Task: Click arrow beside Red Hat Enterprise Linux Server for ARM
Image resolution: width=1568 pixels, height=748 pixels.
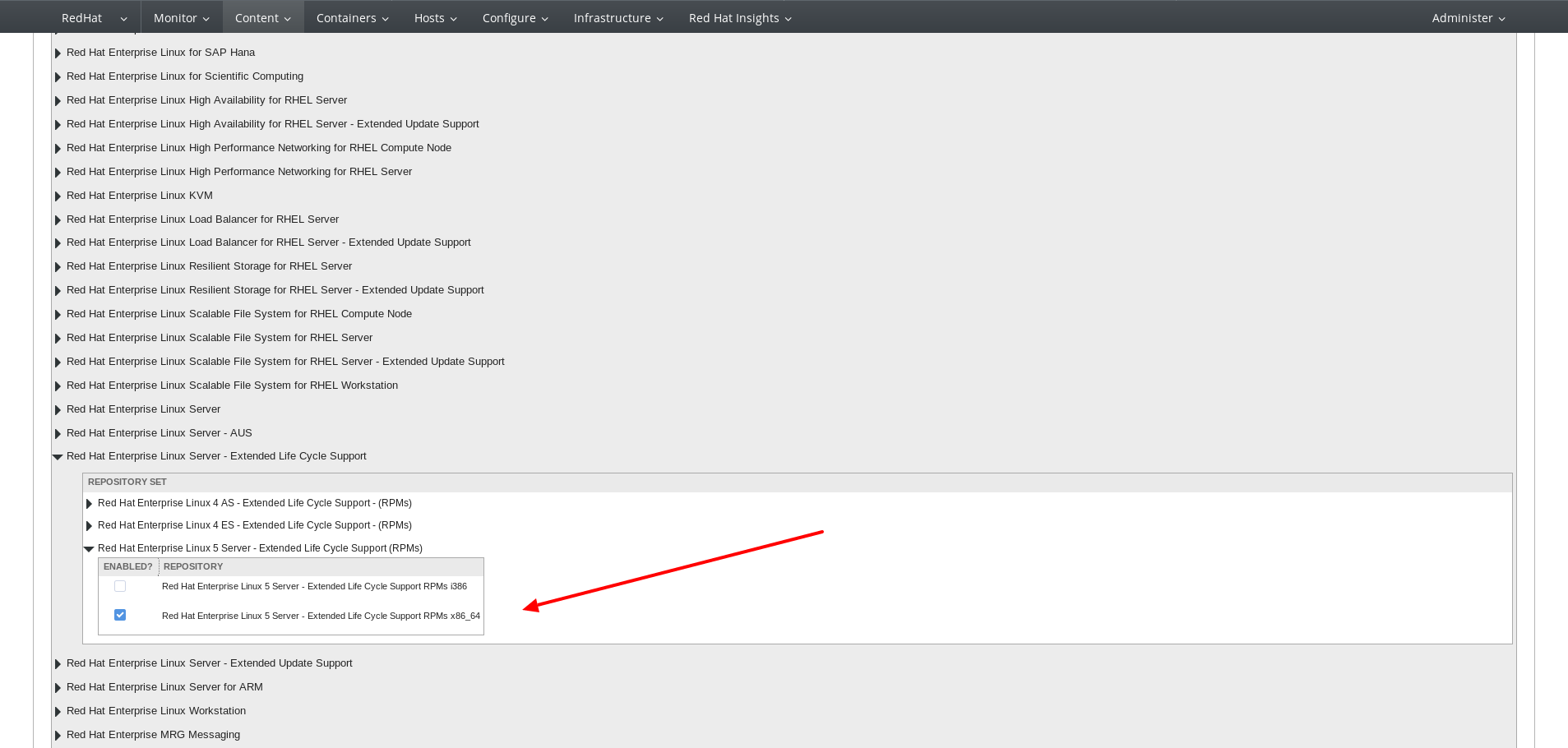Action: (x=58, y=687)
